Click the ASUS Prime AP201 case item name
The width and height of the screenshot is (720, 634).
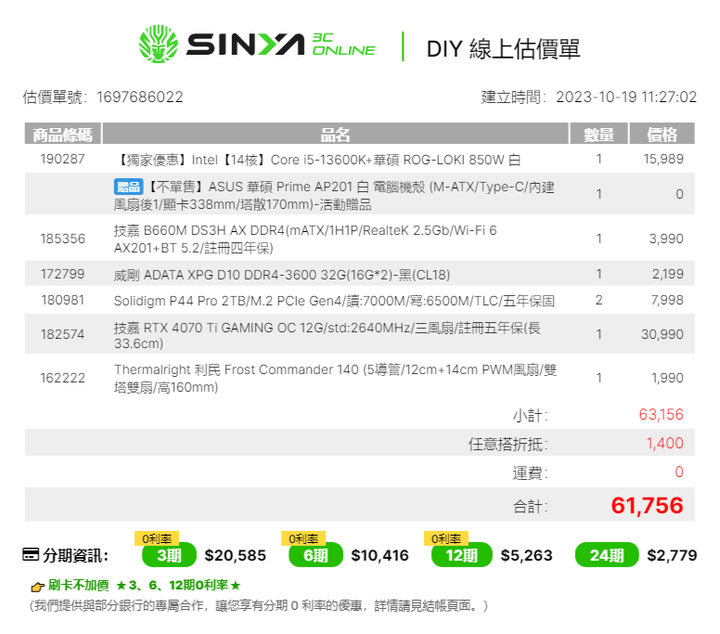334,196
